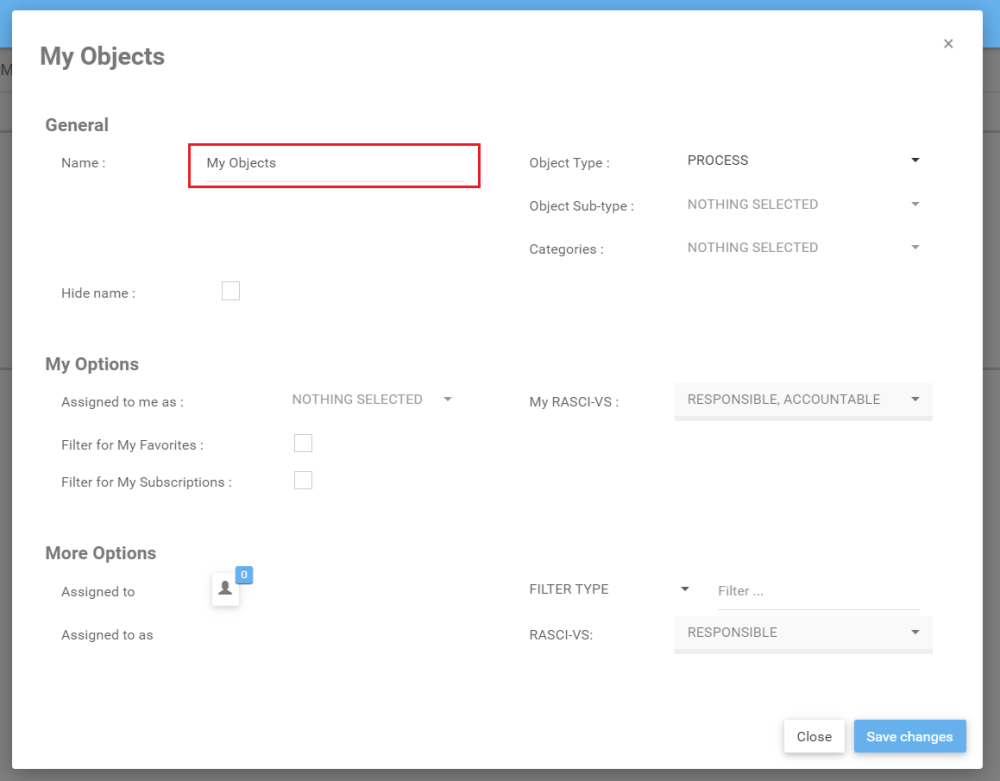Click the Save changes button
Viewport: 1000px width, 781px height.
(x=909, y=737)
